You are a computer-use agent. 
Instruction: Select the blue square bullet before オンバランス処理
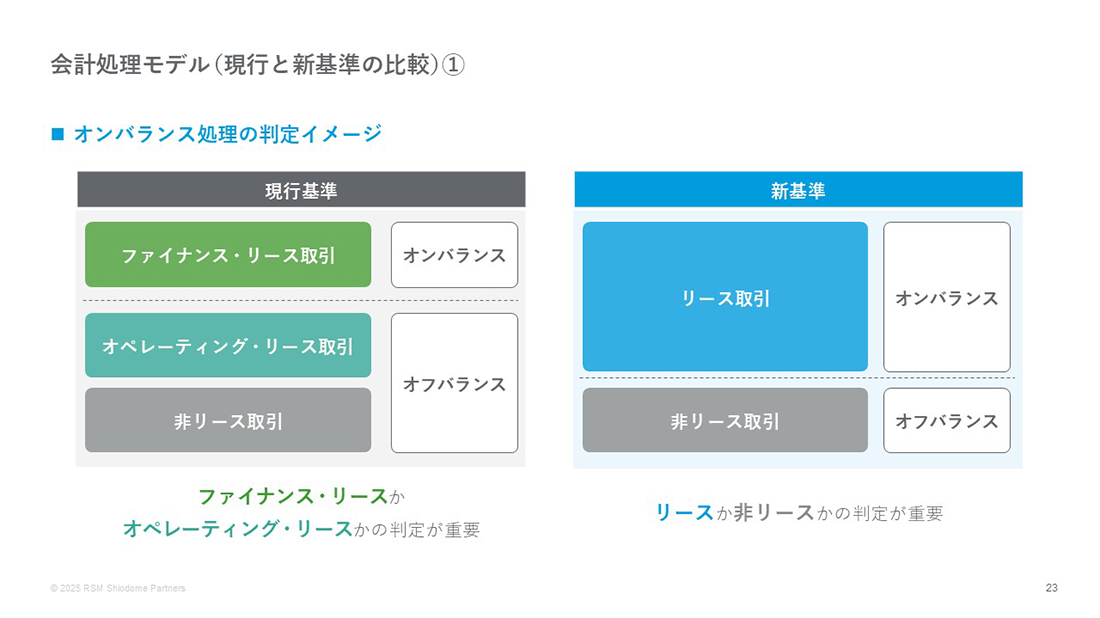coord(58,133)
